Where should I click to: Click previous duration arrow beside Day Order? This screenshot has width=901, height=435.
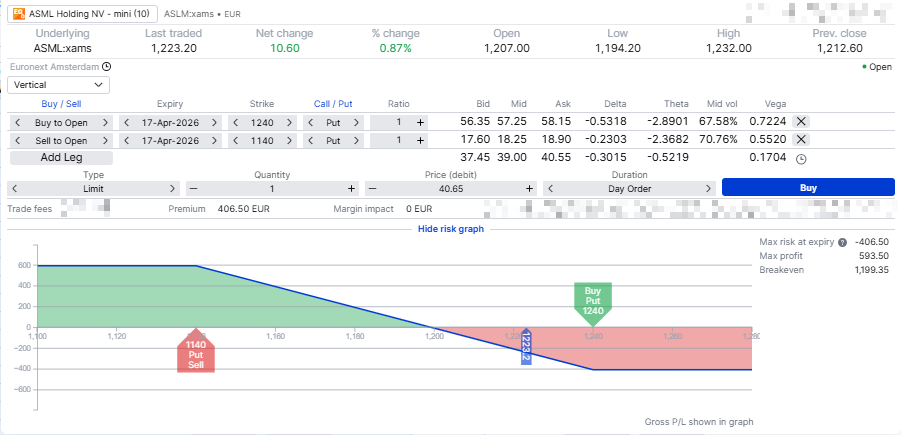click(551, 188)
